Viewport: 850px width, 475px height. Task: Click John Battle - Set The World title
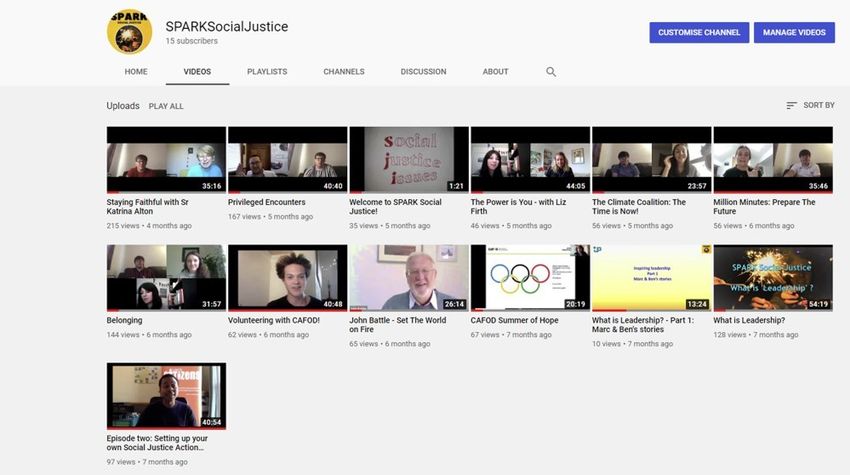click(398, 325)
